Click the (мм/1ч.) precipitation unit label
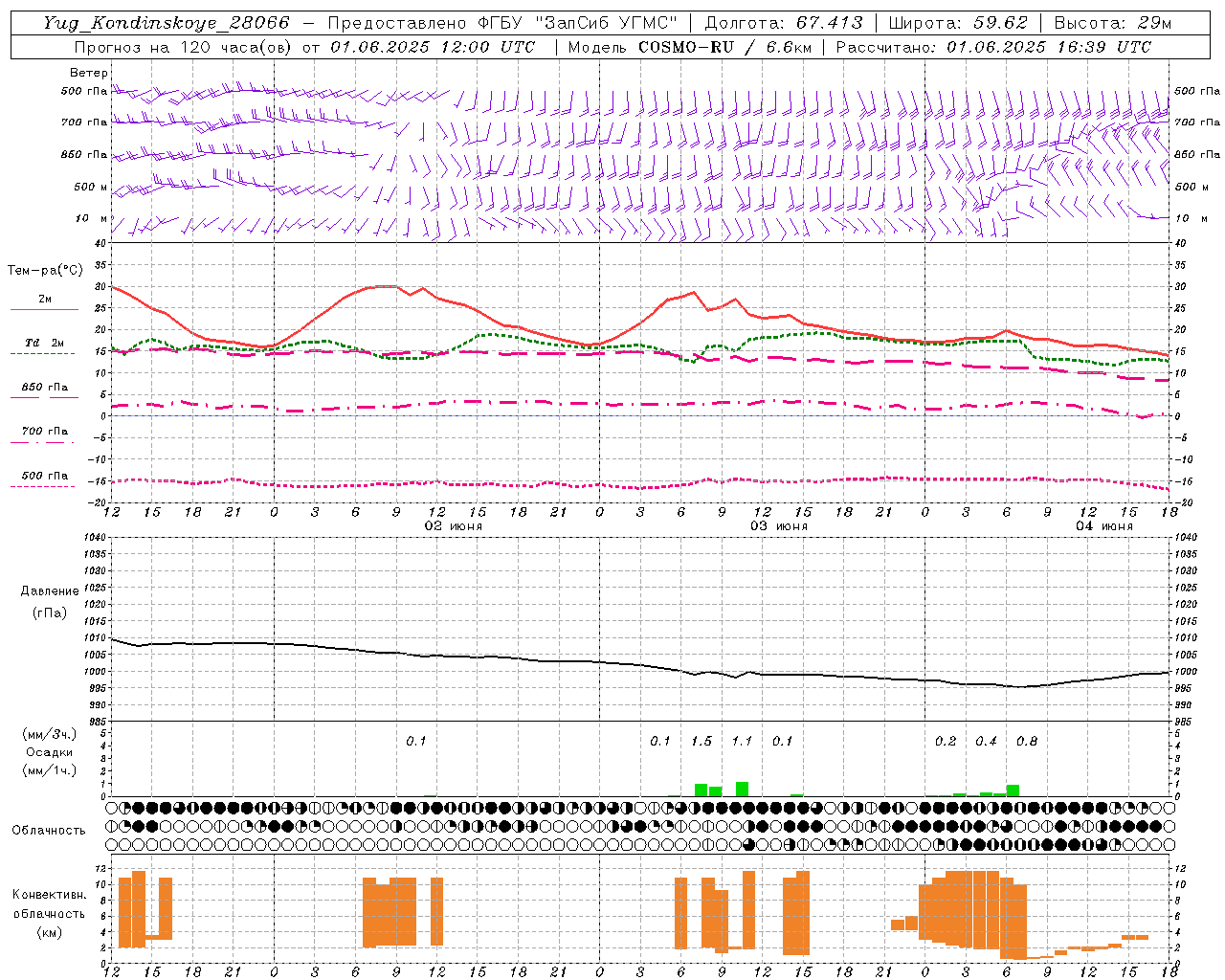1225x980 pixels. tap(50, 770)
